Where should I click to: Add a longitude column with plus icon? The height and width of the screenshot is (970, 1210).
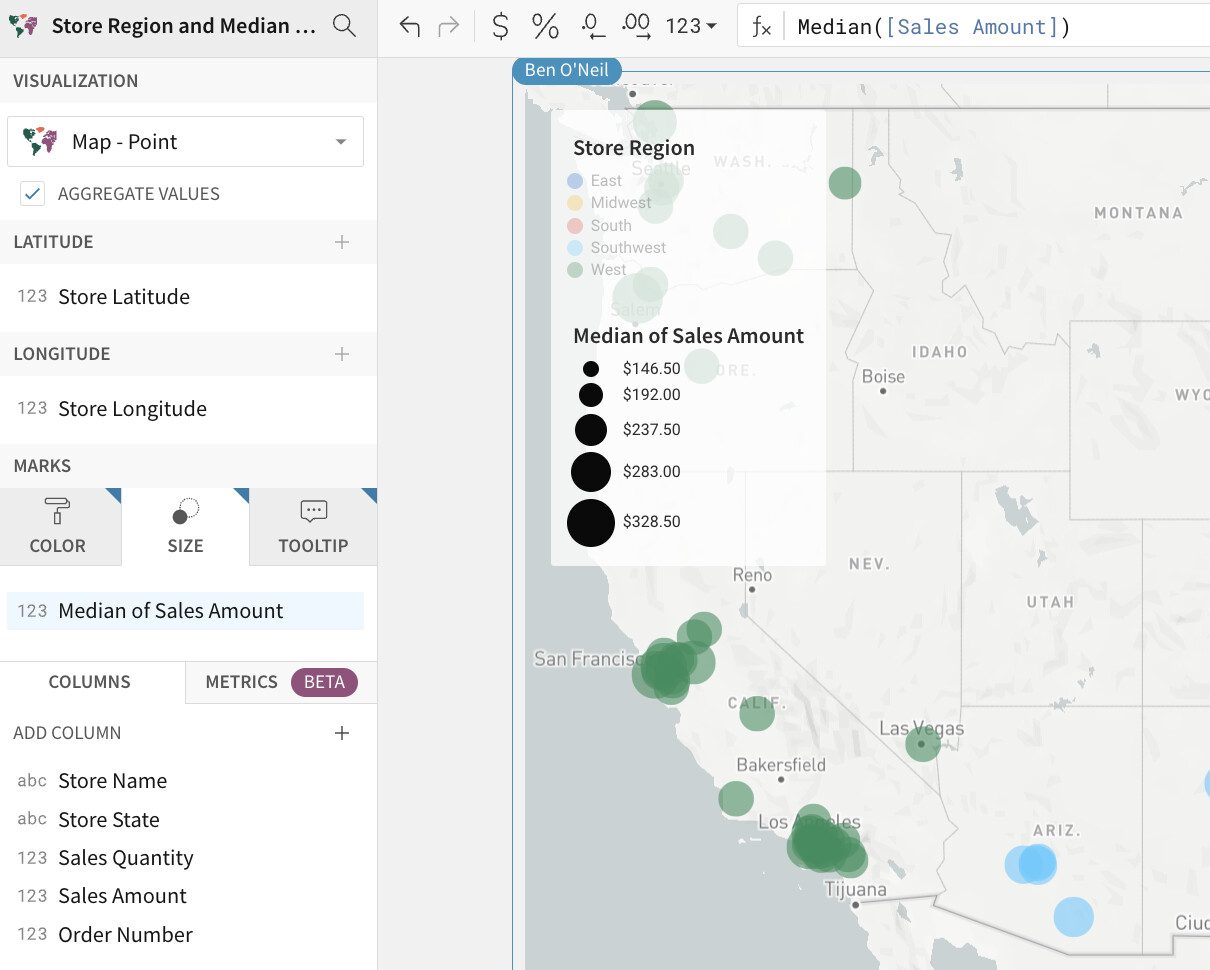pyautogui.click(x=342, y=354)
